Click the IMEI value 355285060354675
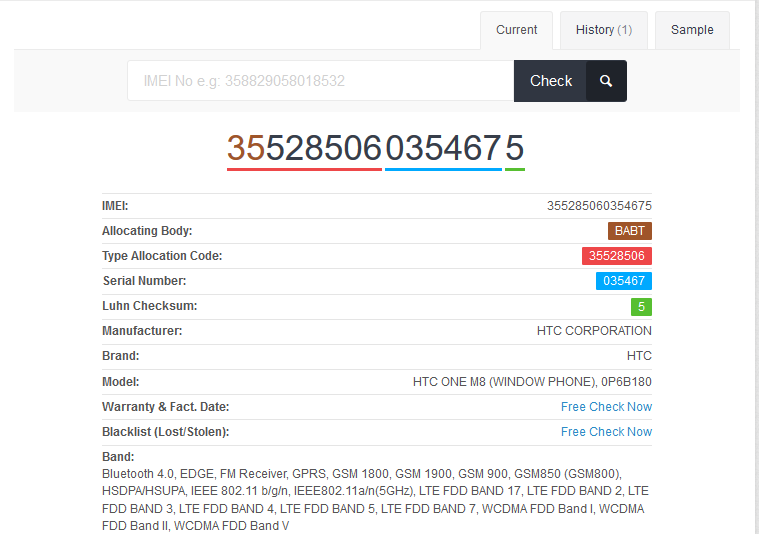759x534 pixels. click(599, 205)
